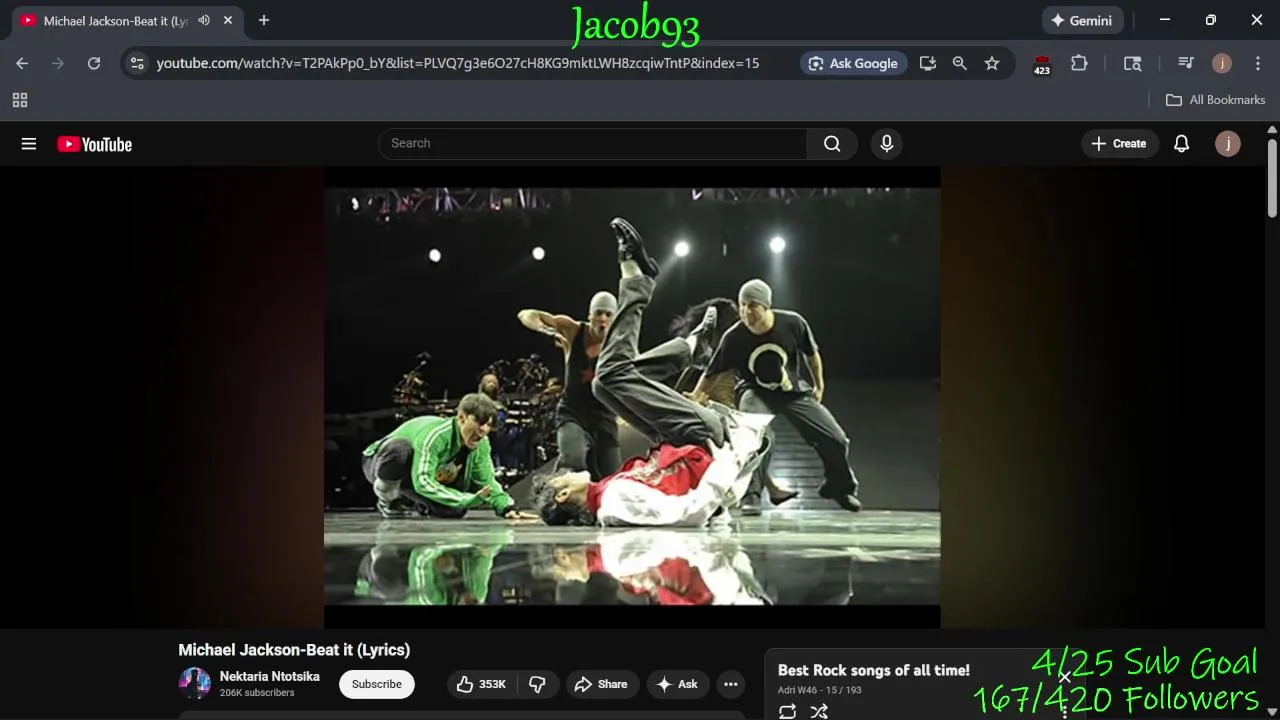
Task: Click the Gemini button
Action: [1083, 20]
